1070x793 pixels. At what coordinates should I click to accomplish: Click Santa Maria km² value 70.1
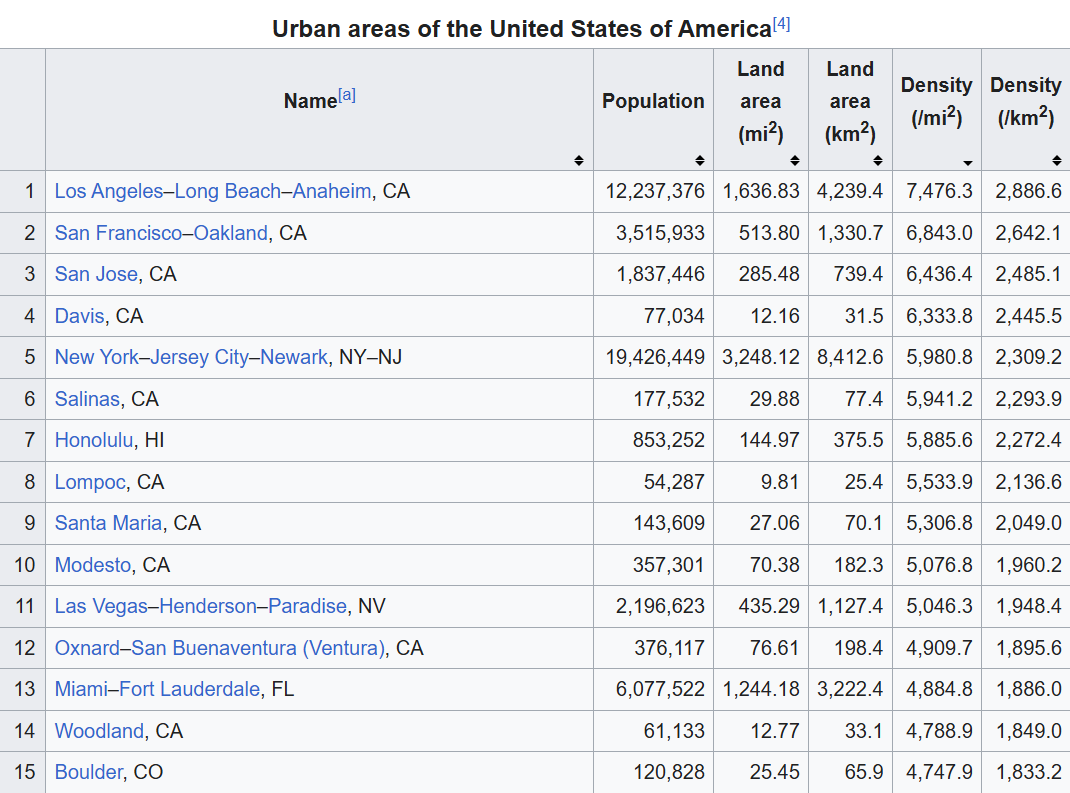[x=864, y=523]
